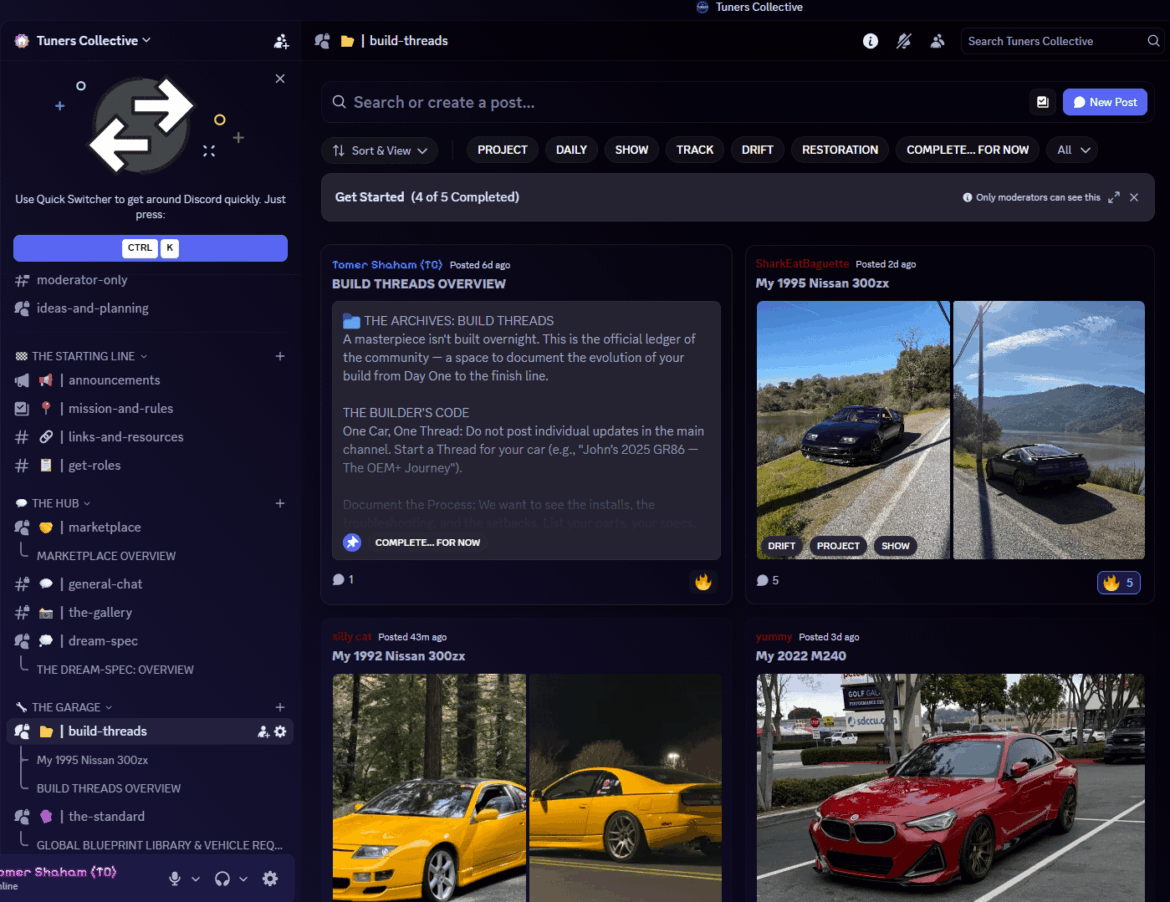The width and height of the screenshot is (1170, 902).
Task: Go to marketplace forum channel
Action: tap(149, 527)
